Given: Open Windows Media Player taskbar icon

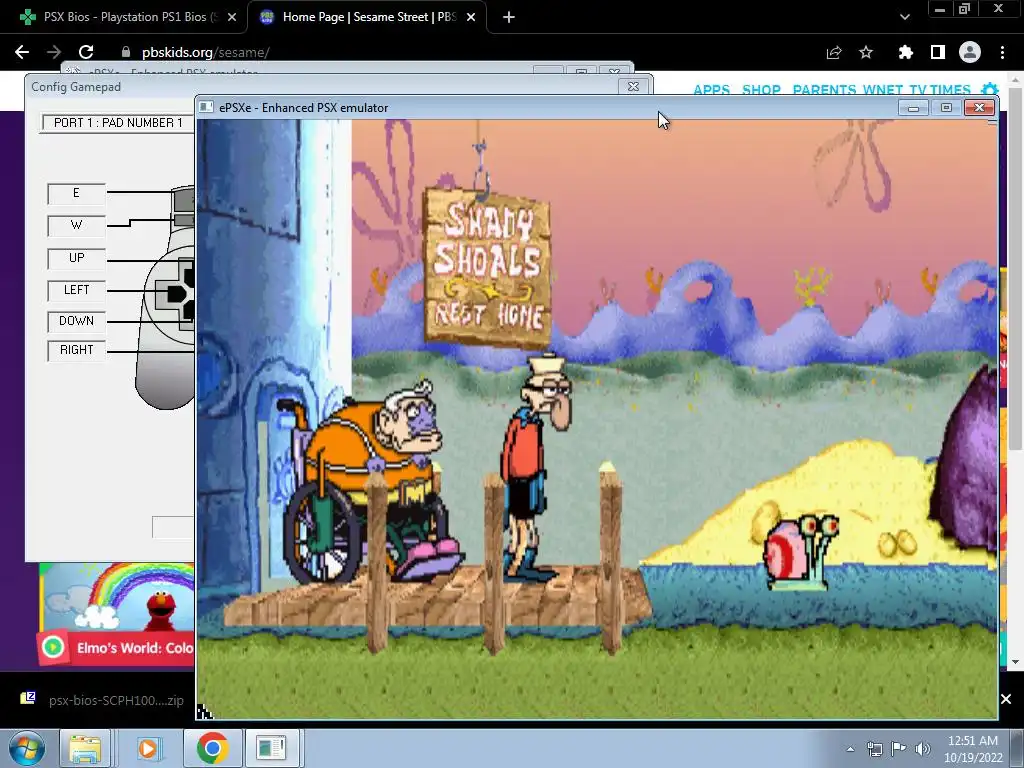Looking at the screenshot, I should (148, 748).
